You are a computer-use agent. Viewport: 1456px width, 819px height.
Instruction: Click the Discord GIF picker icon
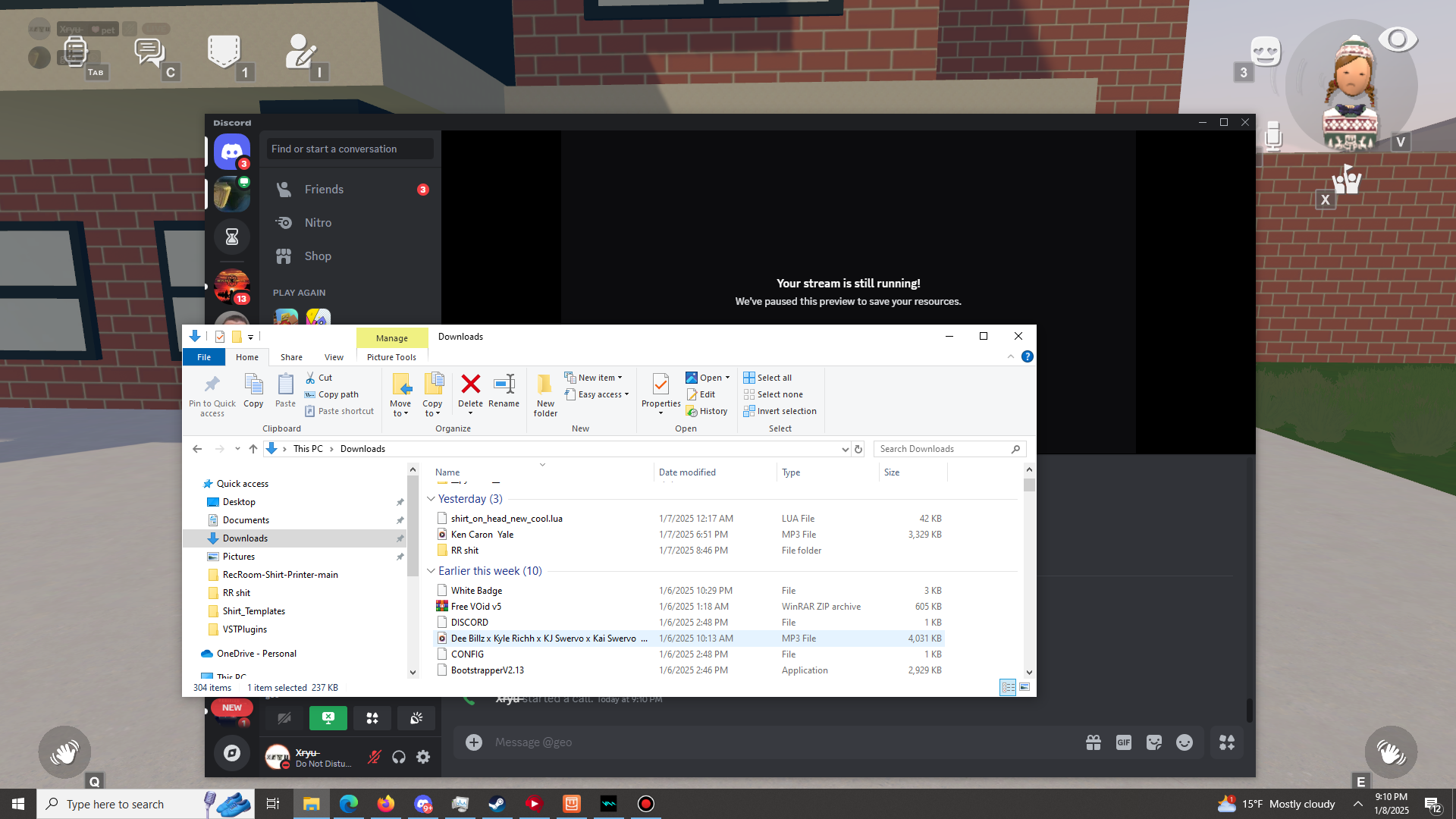pos(1123,742)
